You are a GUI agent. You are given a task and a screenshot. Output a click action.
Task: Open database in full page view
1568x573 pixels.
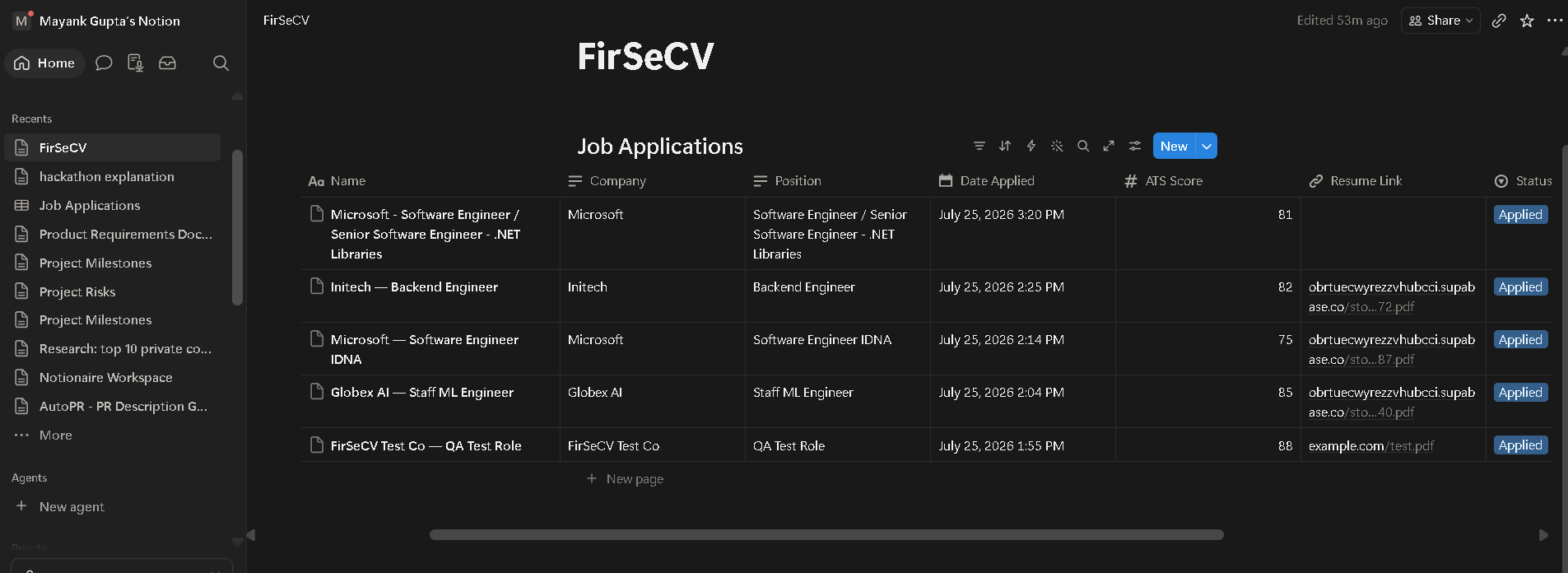(1109, 146)
